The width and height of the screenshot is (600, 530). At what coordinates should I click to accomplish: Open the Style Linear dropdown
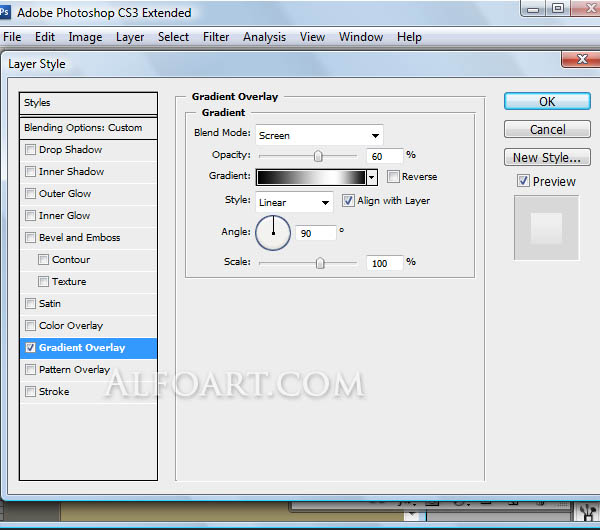294,202
